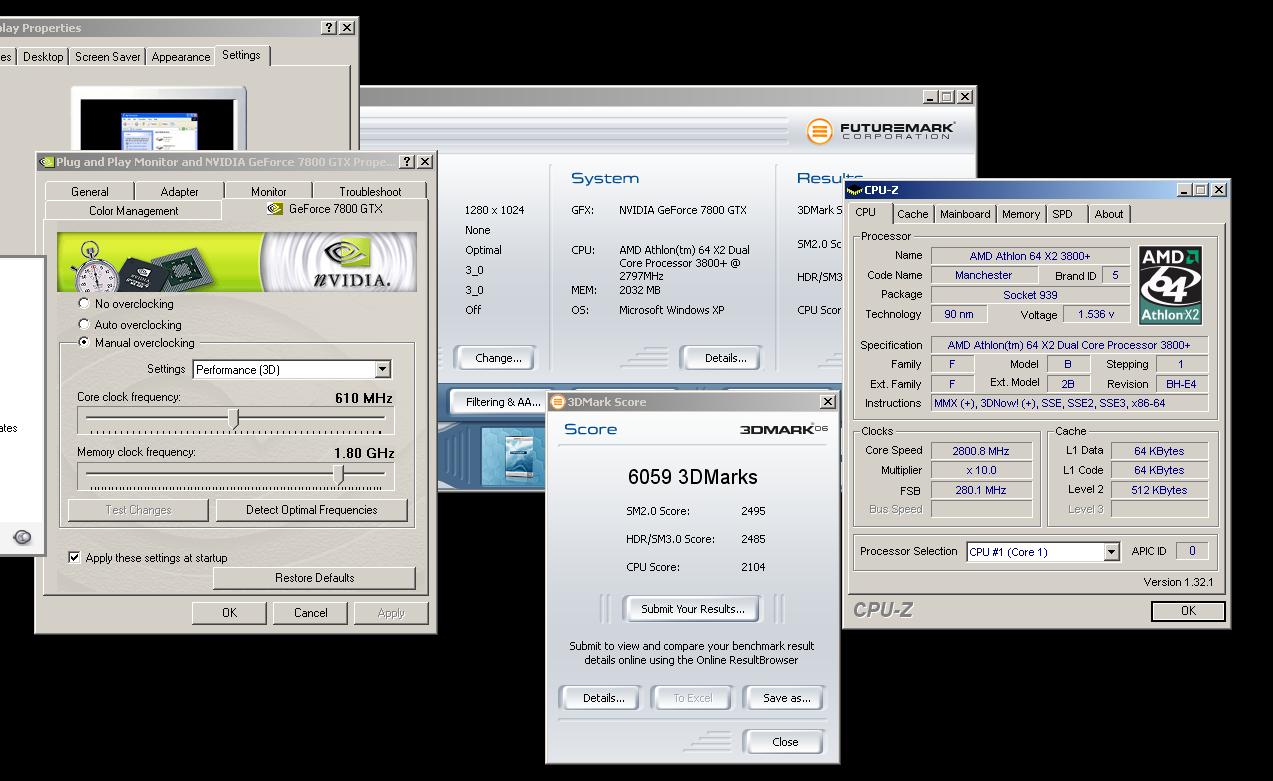Click Save as button in Score window
Viewport: 1273px width, 781px height.
click(x=786, y=698)
